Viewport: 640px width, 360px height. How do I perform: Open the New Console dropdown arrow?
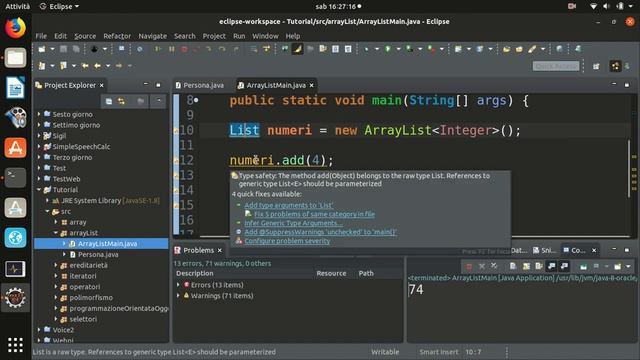[x=628, y=267]
